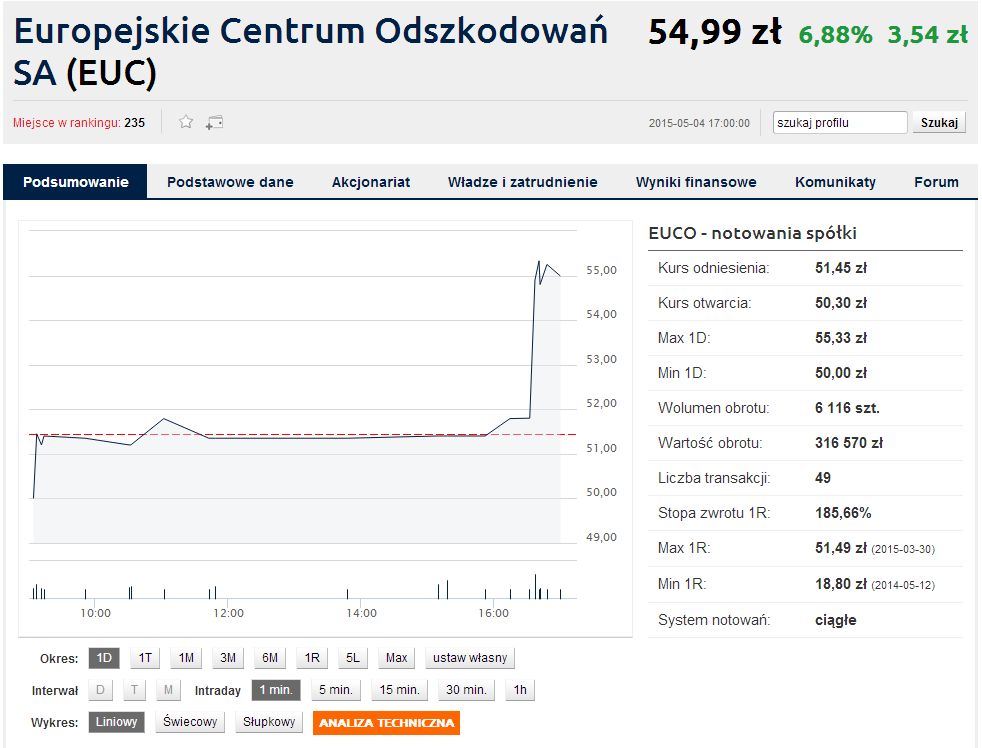The image size is (982, 748).
Task: Change chart type to Świecowy
Action: click(x=190, y=722)
